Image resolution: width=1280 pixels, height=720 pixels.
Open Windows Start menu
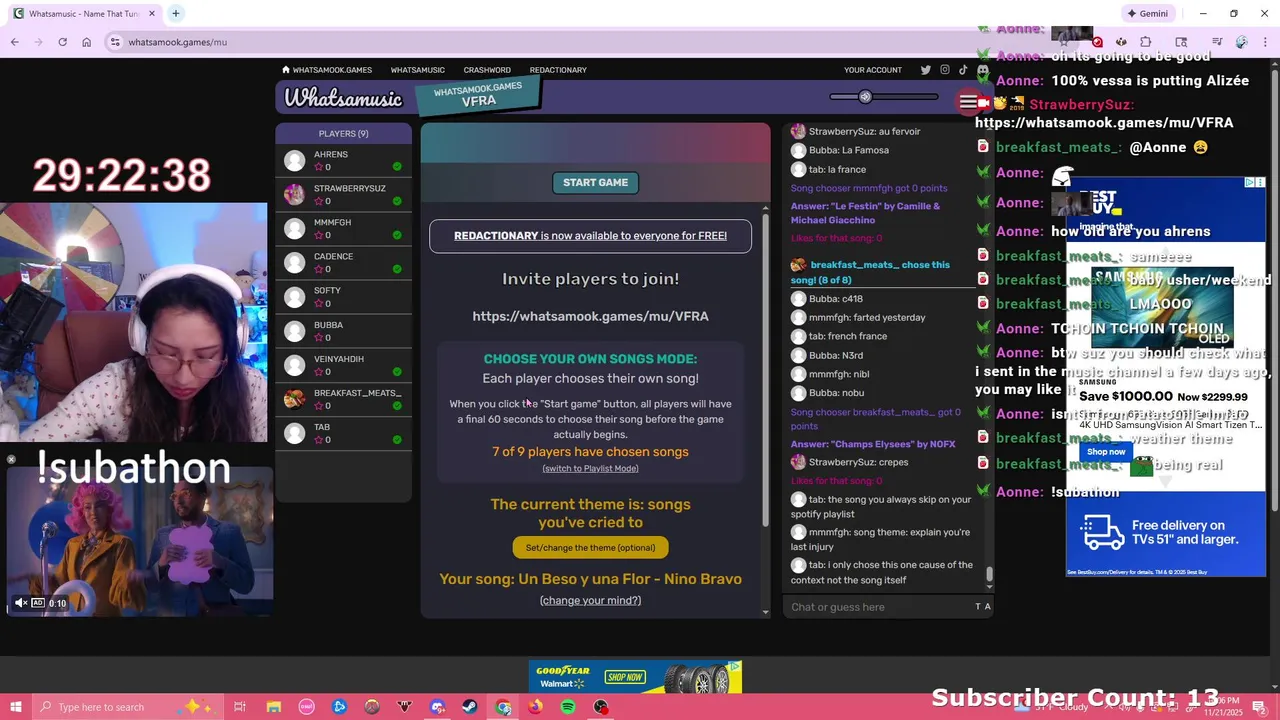click(x=15, y=707)
